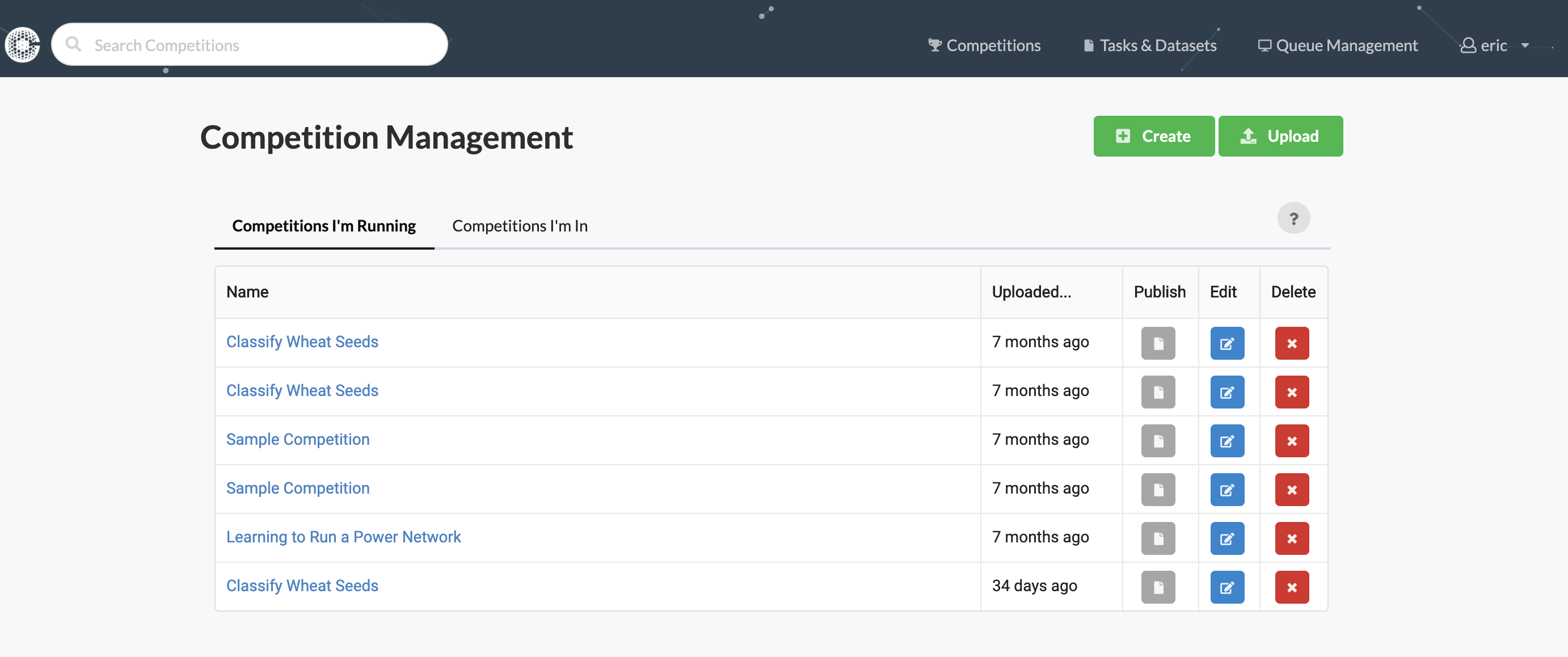Expand the eric account dropdown

1525,45
